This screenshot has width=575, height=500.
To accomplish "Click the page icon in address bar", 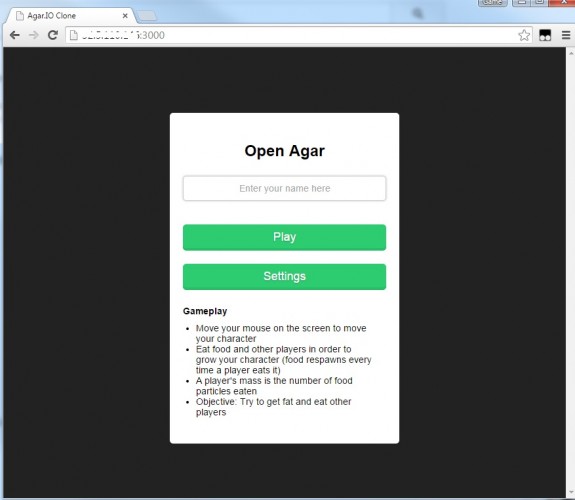I will (x=74, y=35).
